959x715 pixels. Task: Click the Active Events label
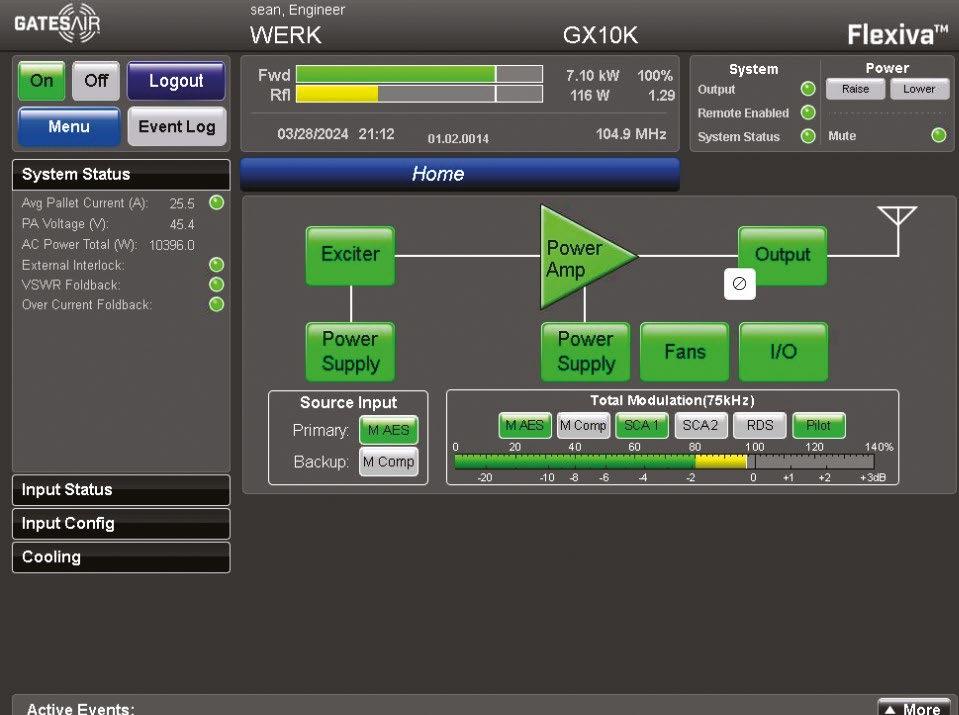[80, 709]
